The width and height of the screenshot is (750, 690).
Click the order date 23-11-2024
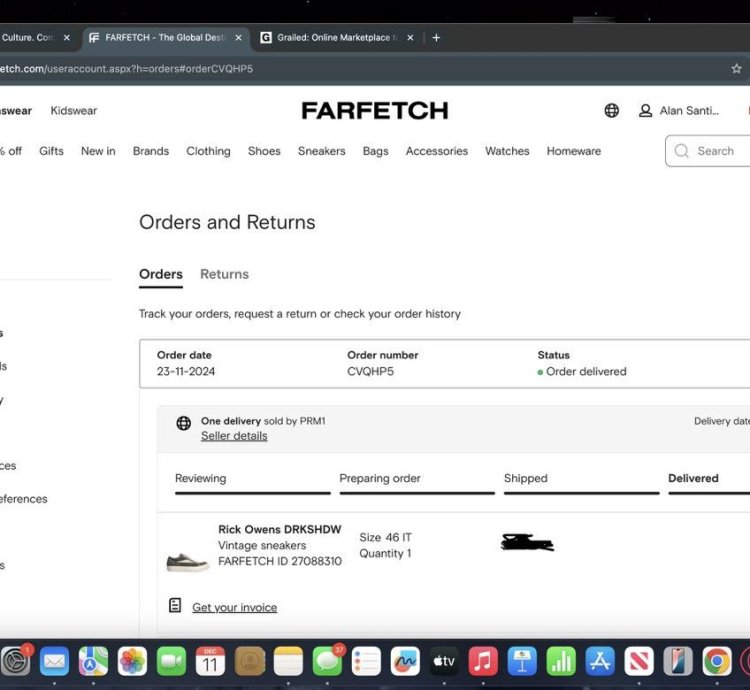186,372
